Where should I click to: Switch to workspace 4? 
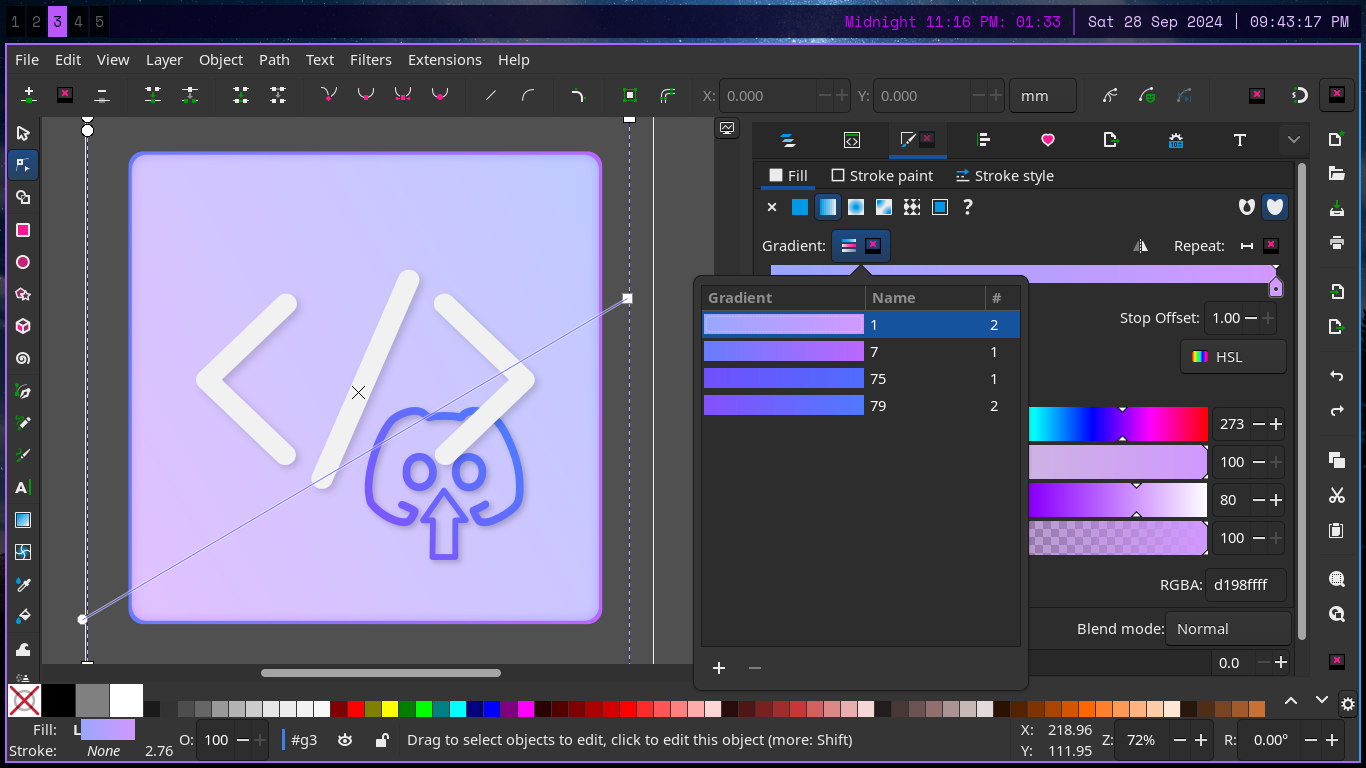(x=79, y=21)
